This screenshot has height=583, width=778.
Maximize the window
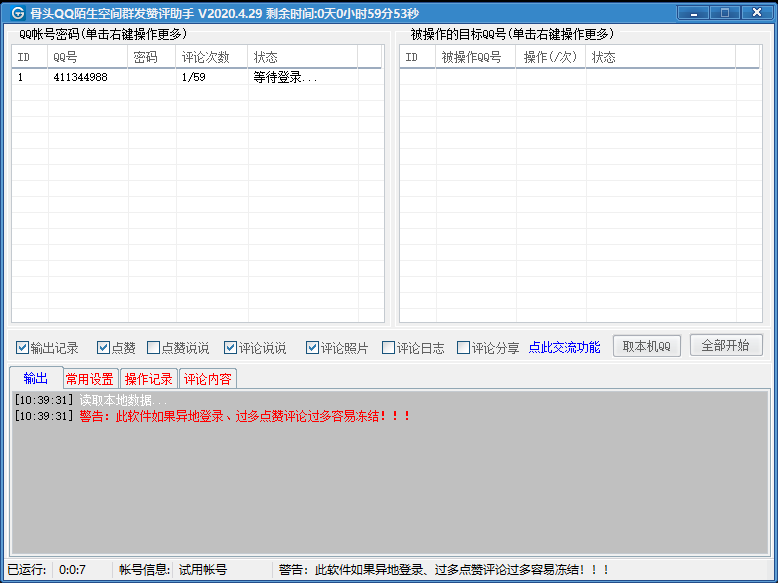point(724,13)
